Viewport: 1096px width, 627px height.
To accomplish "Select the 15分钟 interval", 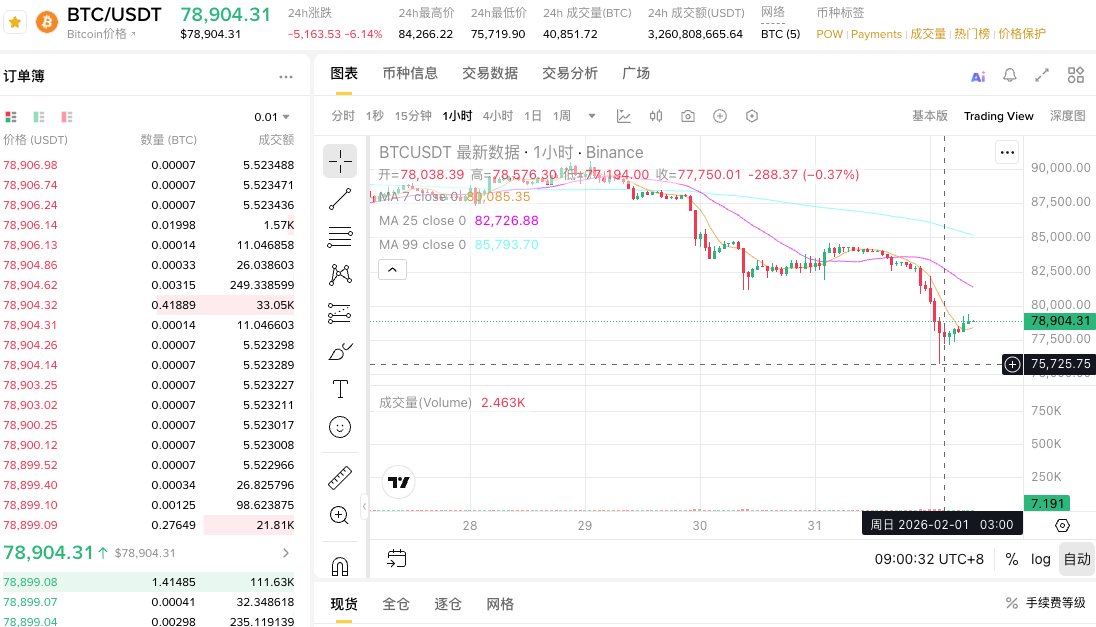I will (x=413, y=116).
